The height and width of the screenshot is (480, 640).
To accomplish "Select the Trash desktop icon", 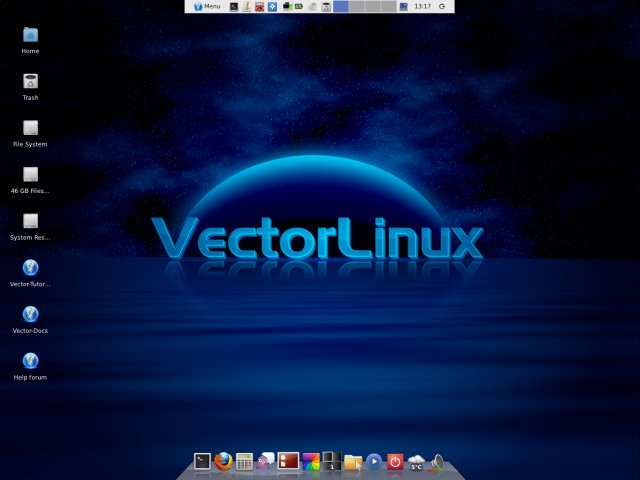I will (30, 87).
